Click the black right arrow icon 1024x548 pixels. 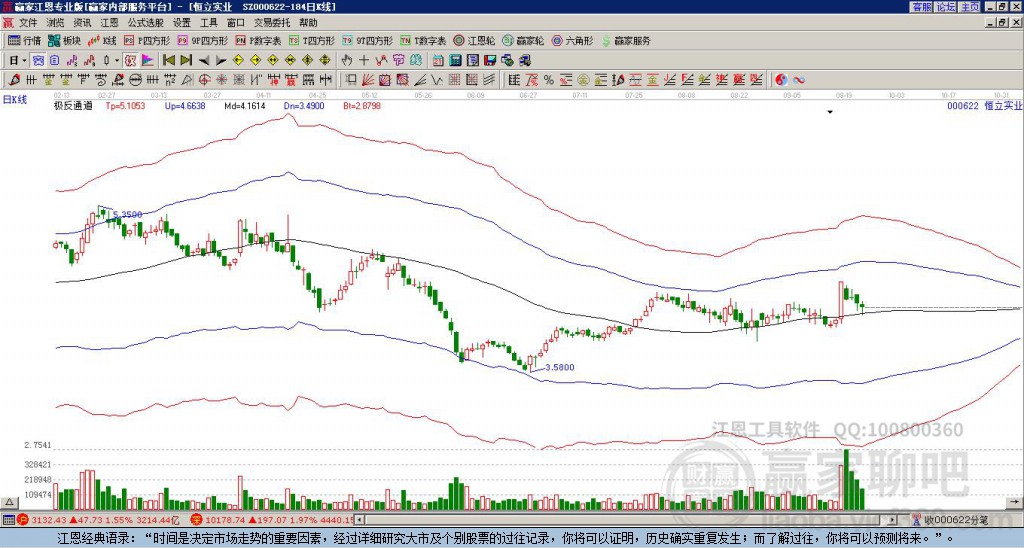(x=221, y=60)
